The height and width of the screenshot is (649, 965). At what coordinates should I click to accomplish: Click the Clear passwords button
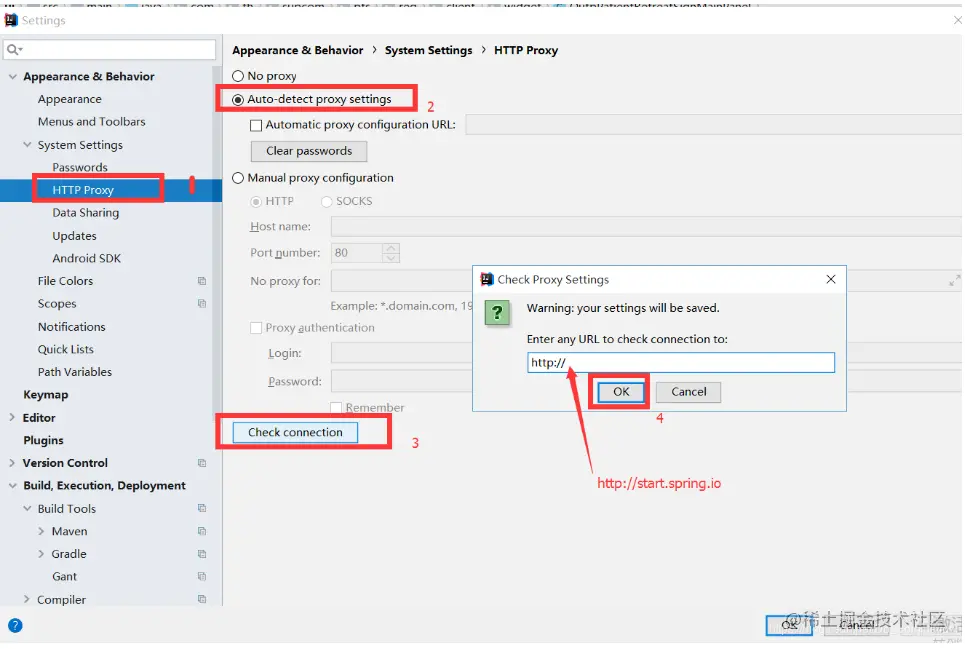tap(309, 151)
